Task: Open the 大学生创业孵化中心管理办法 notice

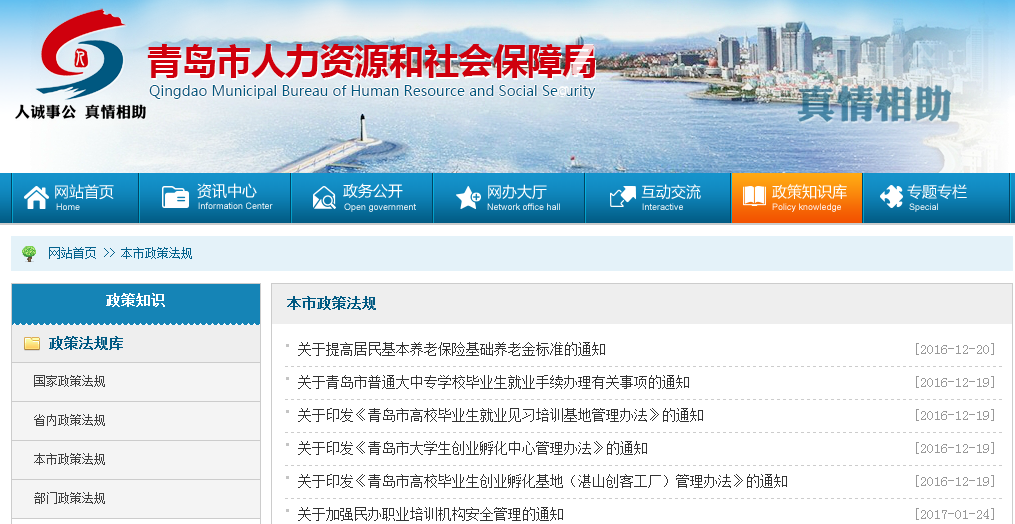Action: 472,449
